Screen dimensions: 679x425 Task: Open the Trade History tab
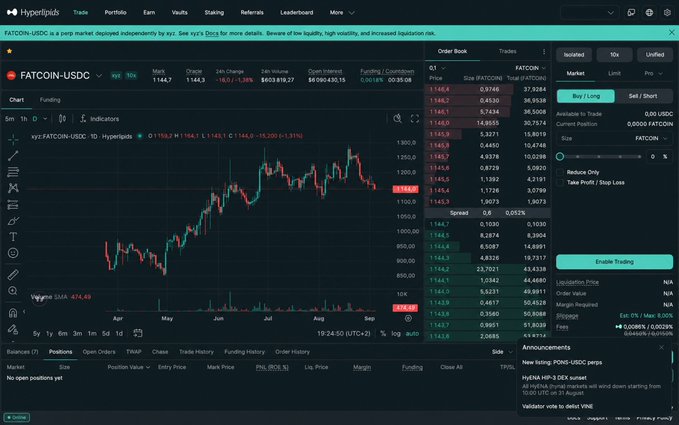click(196, 352)
